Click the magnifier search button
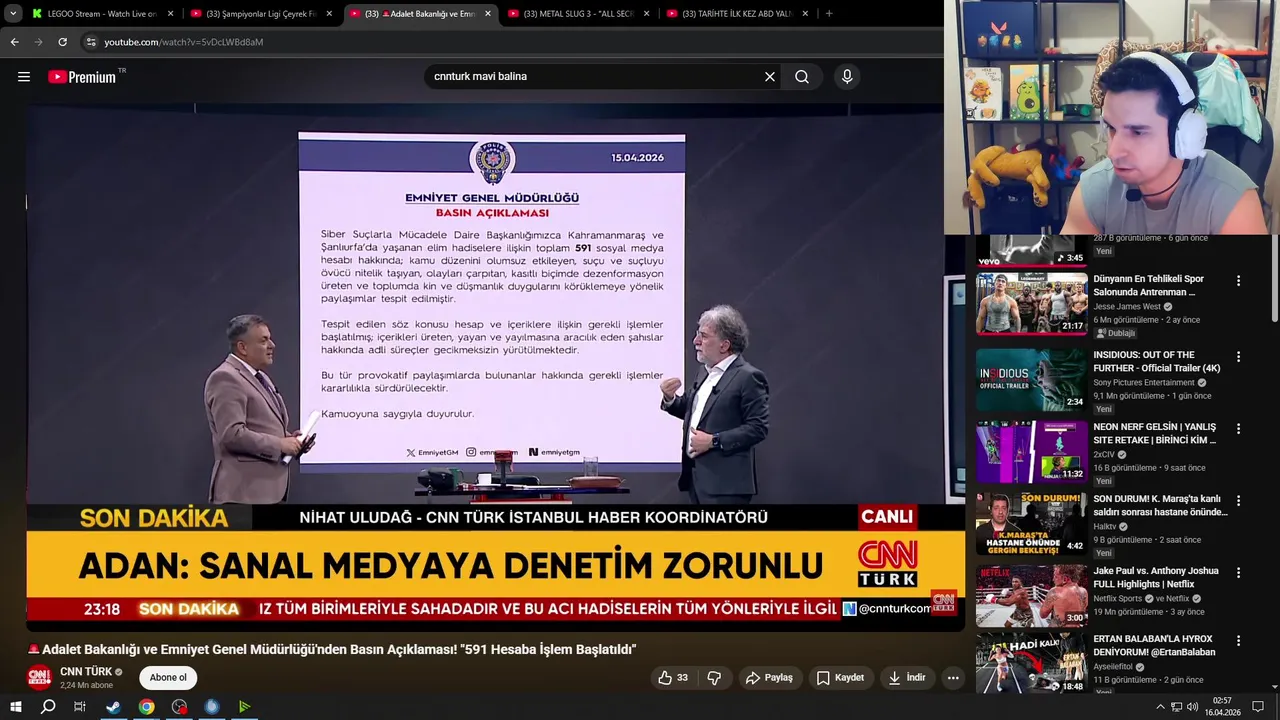This screenshot has width=1280, height=720. 802,77
